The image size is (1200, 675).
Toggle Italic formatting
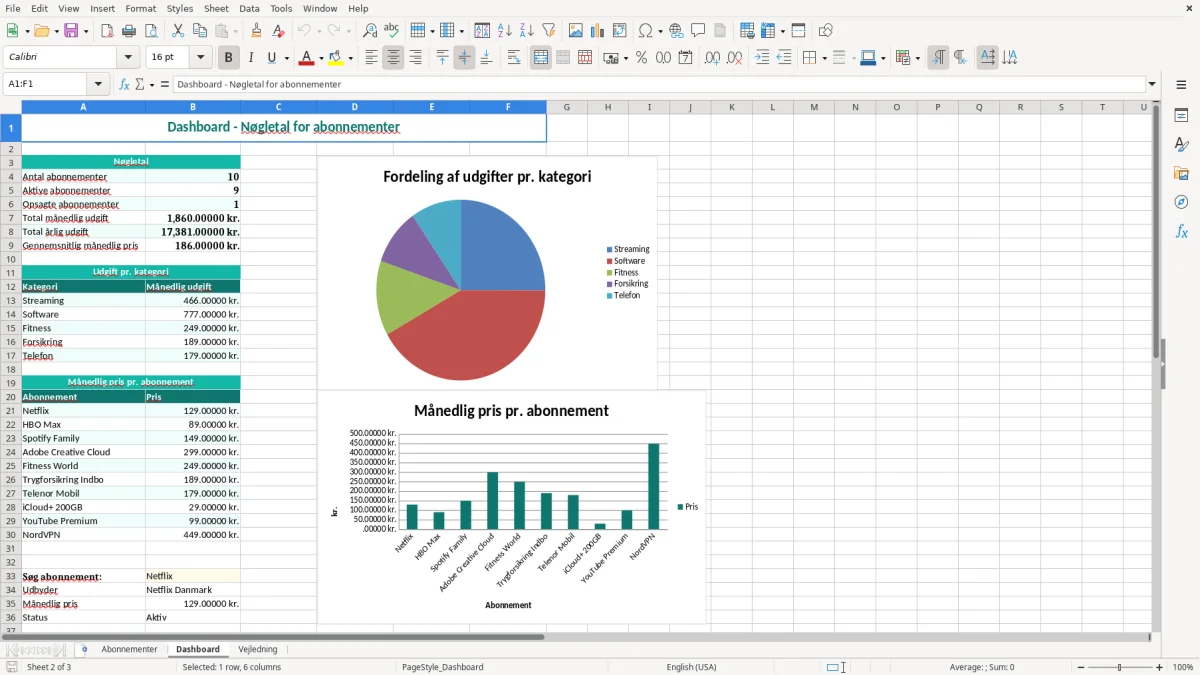pyautogui.click(x=251, y=58)
